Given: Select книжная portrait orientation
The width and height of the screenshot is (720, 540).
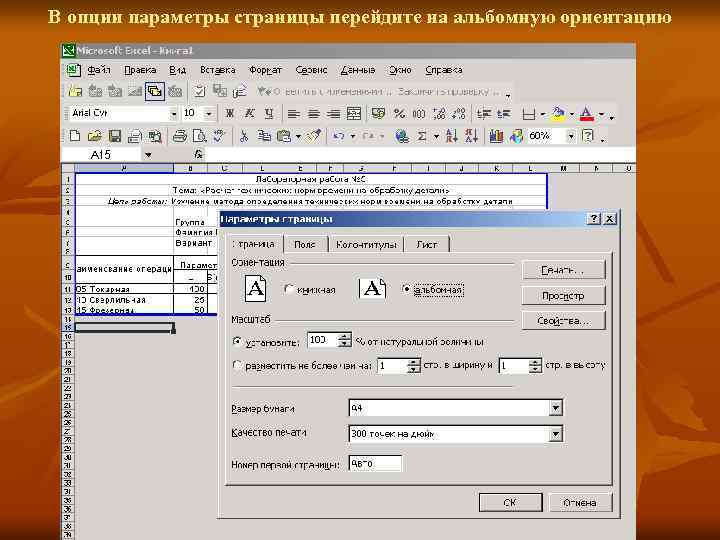Looking at the screenshot, I should tap(289, 289).
